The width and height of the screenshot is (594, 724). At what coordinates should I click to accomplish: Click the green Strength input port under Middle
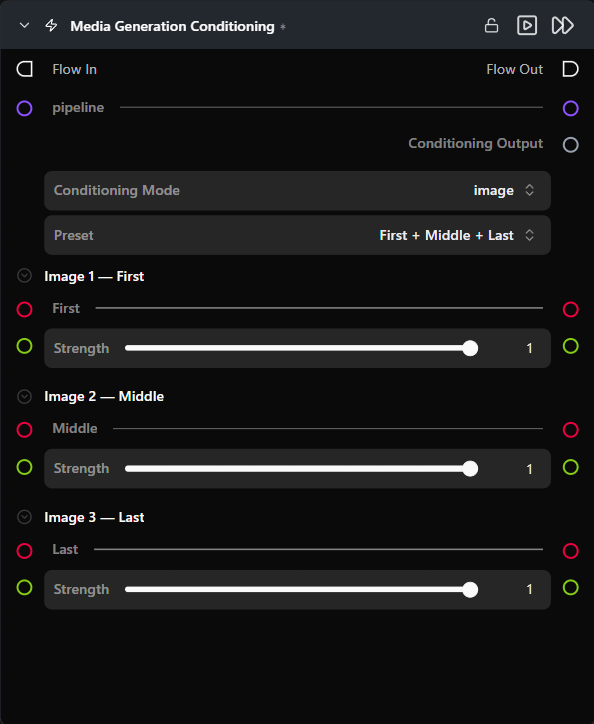24,467
